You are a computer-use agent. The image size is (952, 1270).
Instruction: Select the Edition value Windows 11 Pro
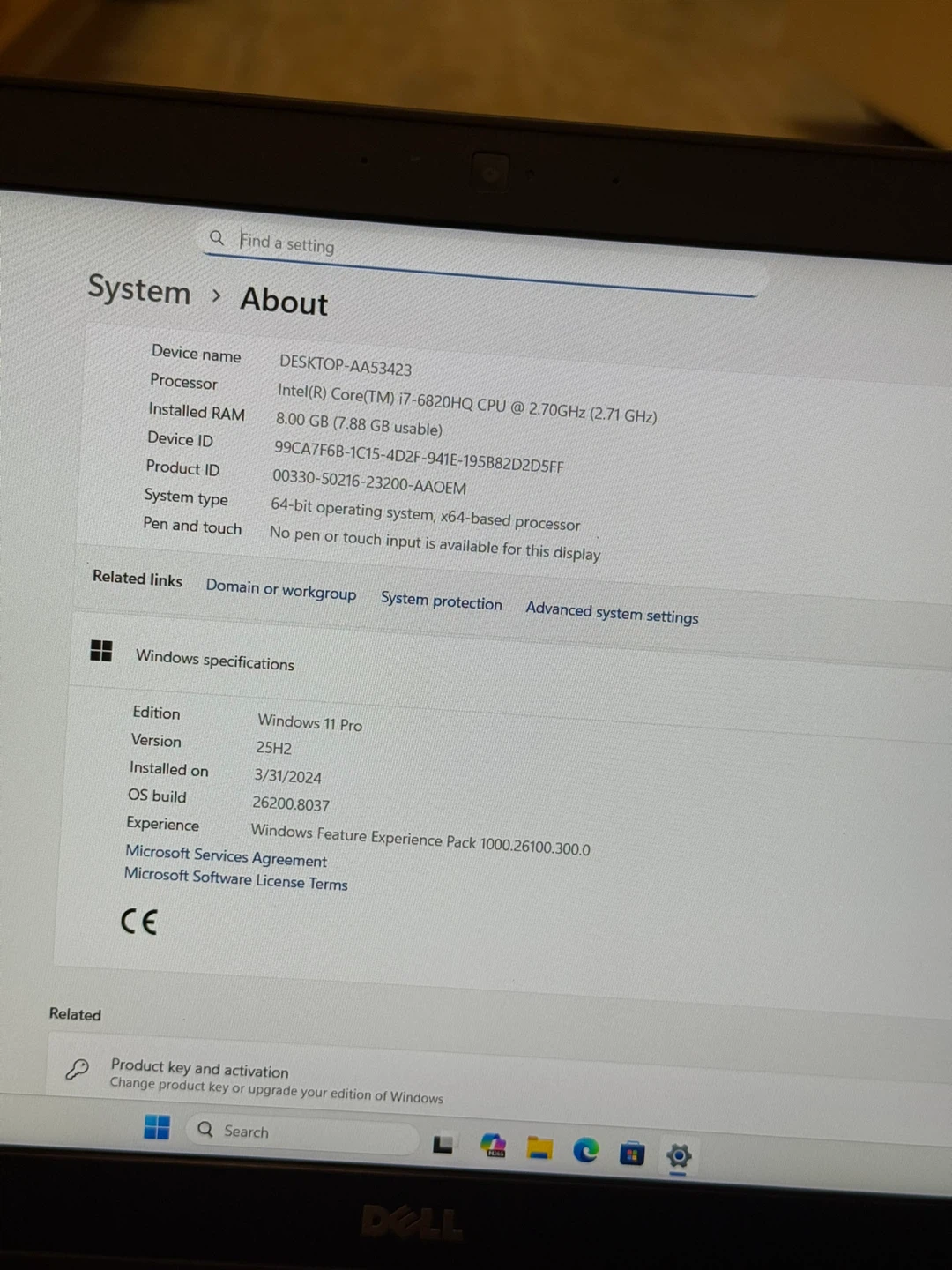309,722
